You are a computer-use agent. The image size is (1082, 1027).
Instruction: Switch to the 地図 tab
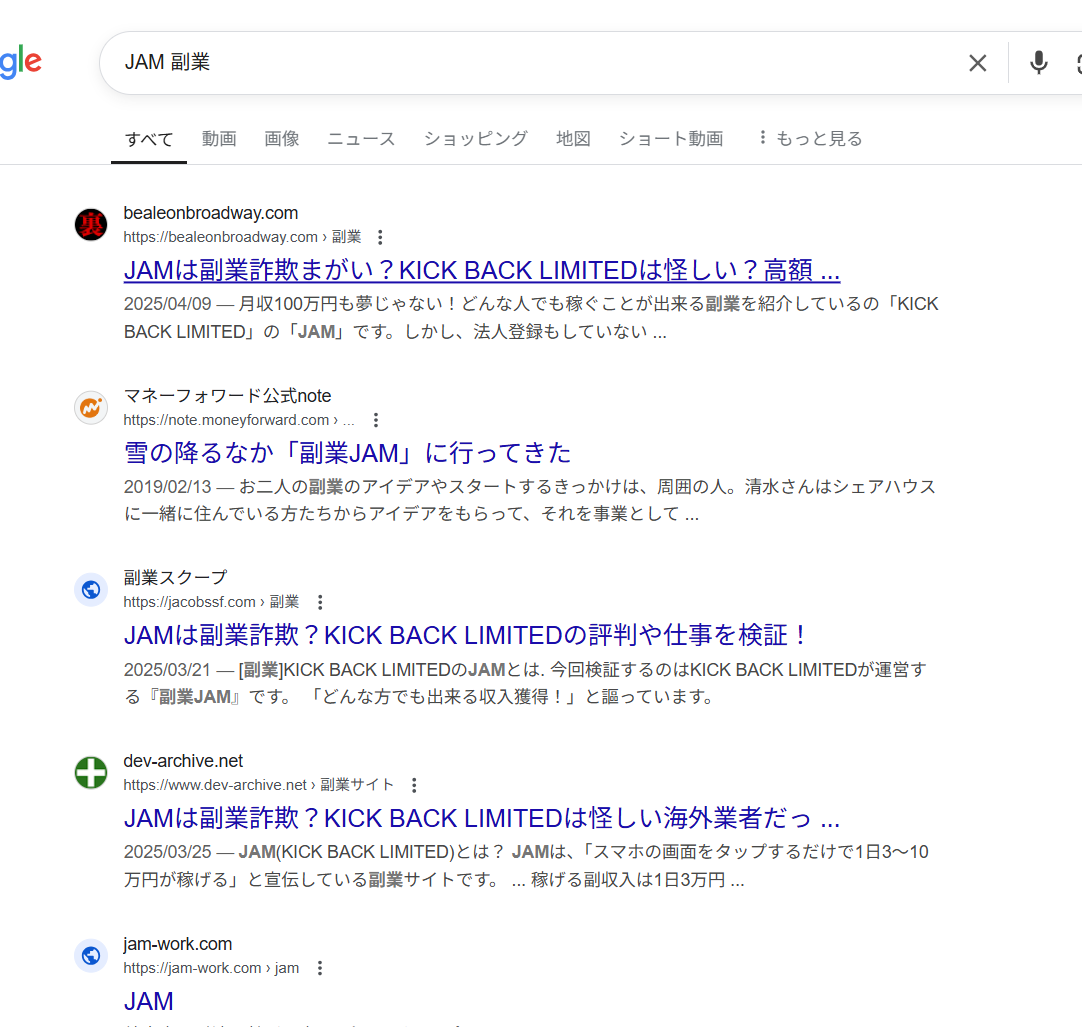(x=573, y=139)
